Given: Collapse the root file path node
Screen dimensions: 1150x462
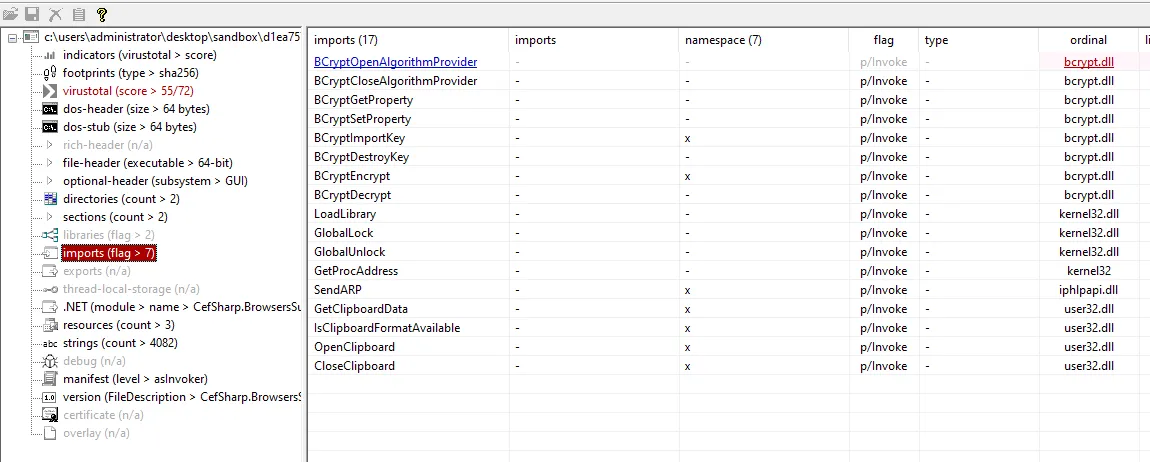Looking at the screenshot, I should (x=11, y=37).
